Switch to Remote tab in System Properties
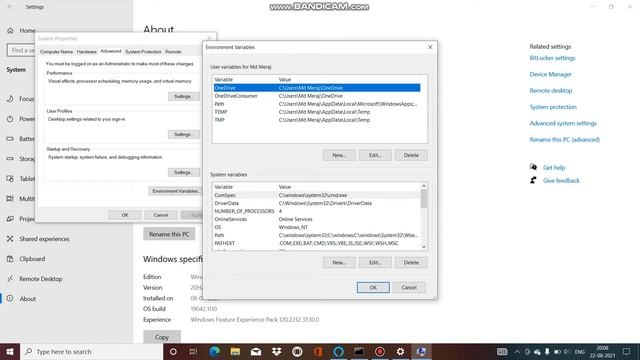This screenshot has width=640, height=360. coord(173,52)
